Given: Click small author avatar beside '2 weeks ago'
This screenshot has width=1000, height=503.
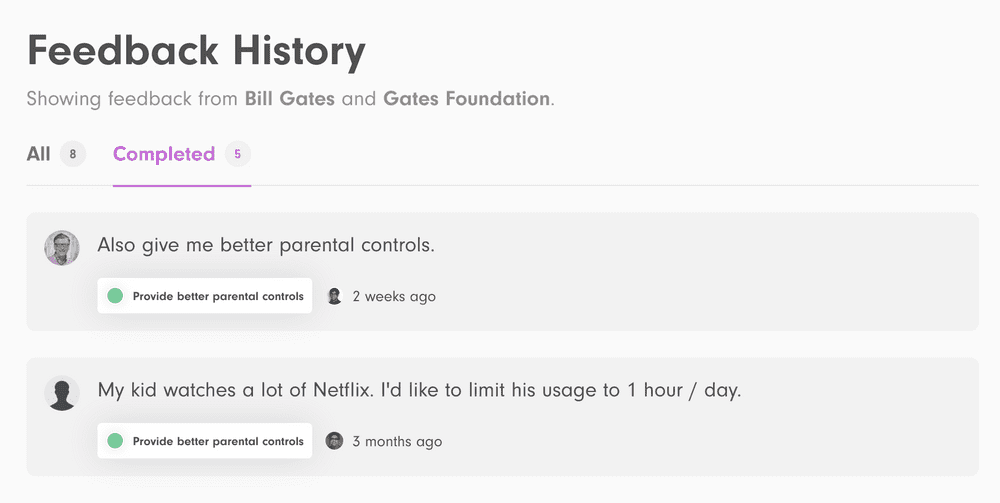Looking at the screenshot, I should coord(335,296).
